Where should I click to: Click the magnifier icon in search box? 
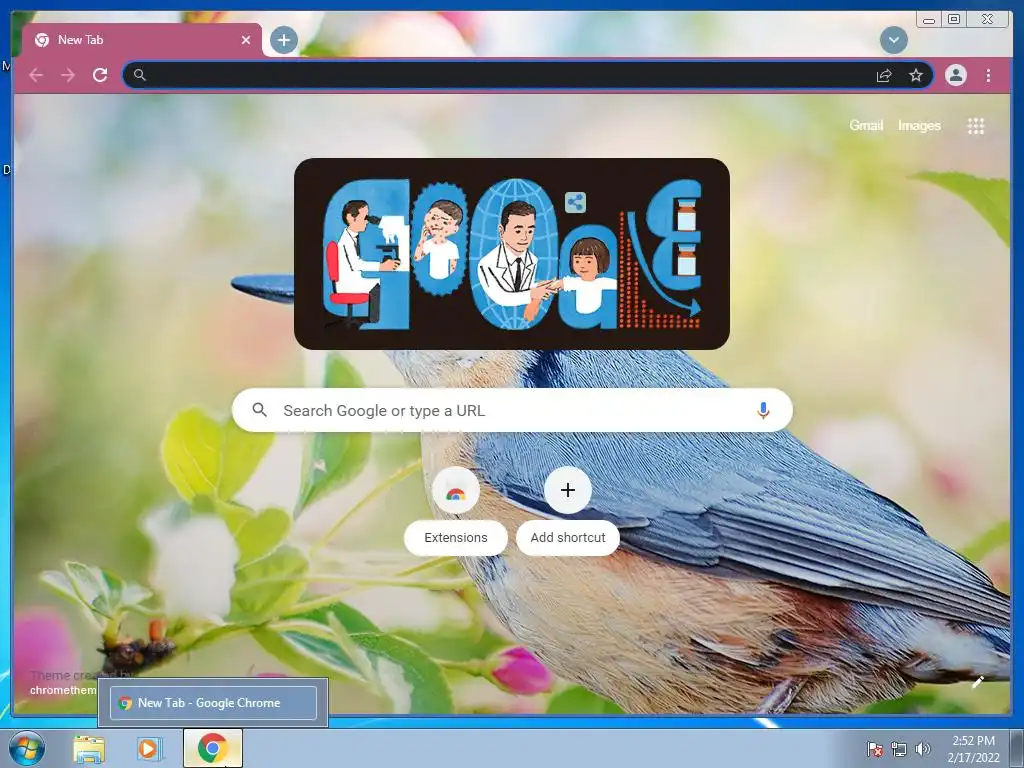click(x=259, y=410)
